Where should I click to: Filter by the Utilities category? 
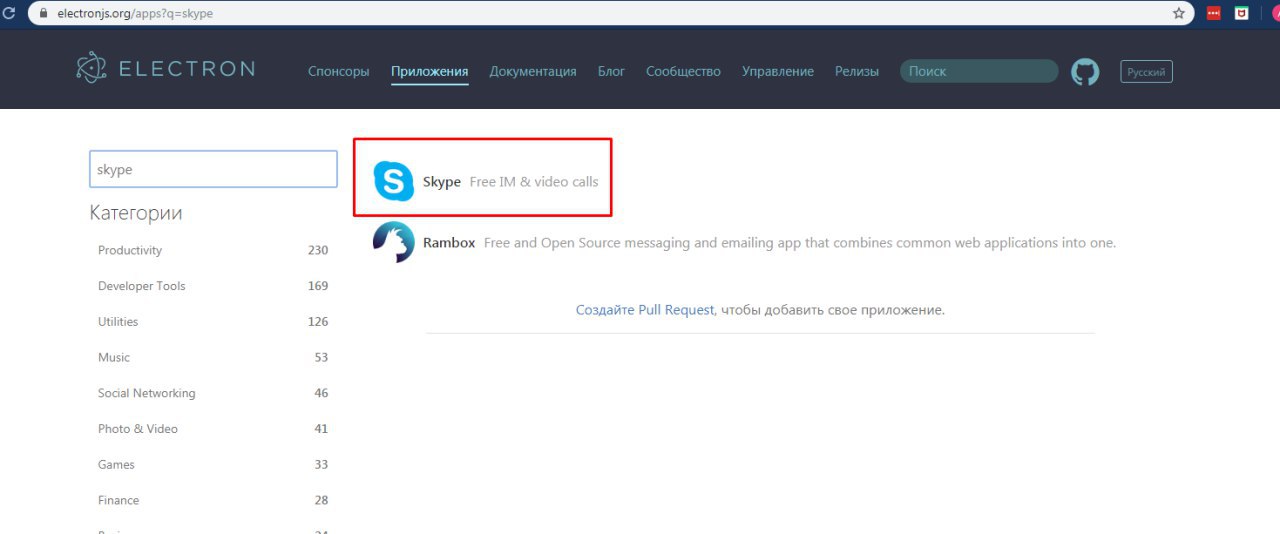point(213,322)
